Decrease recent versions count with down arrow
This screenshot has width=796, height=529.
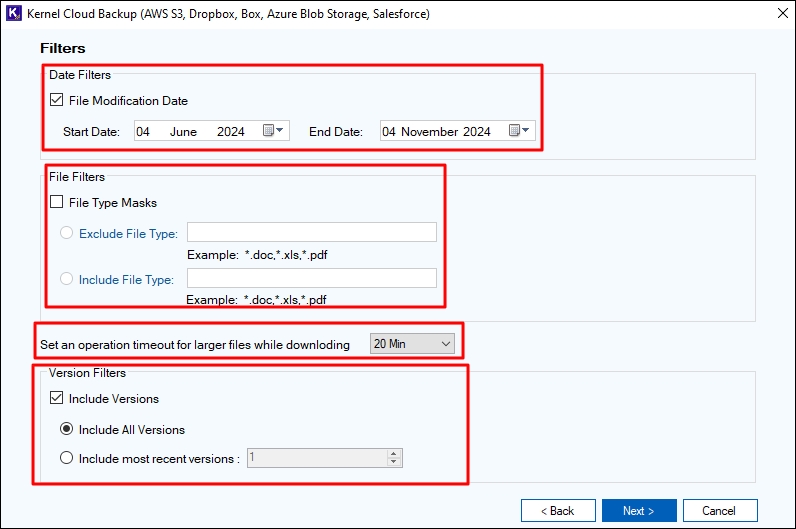[394, 462]
